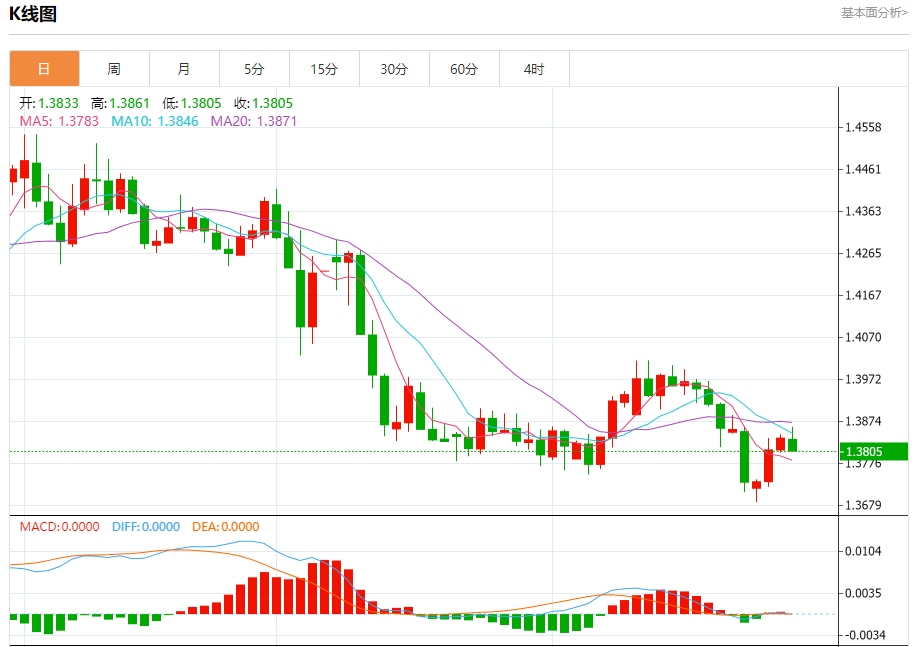Click the last green candlestick on chart
The width and height of the screenshot is (914, 647).
[x=792, y=444]
